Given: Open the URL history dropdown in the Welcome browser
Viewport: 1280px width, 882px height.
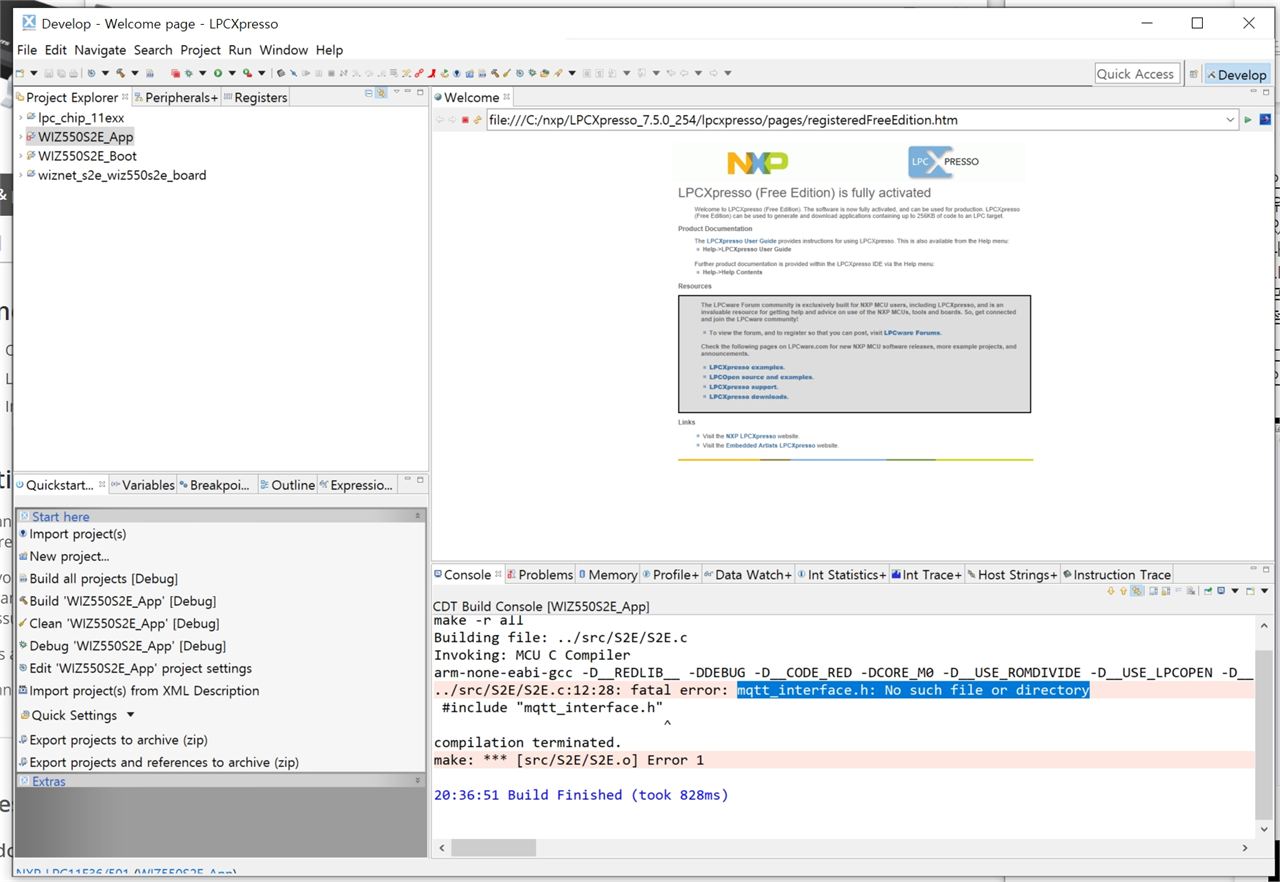Looking at the screenshot, I should [x=1230, y=120].
